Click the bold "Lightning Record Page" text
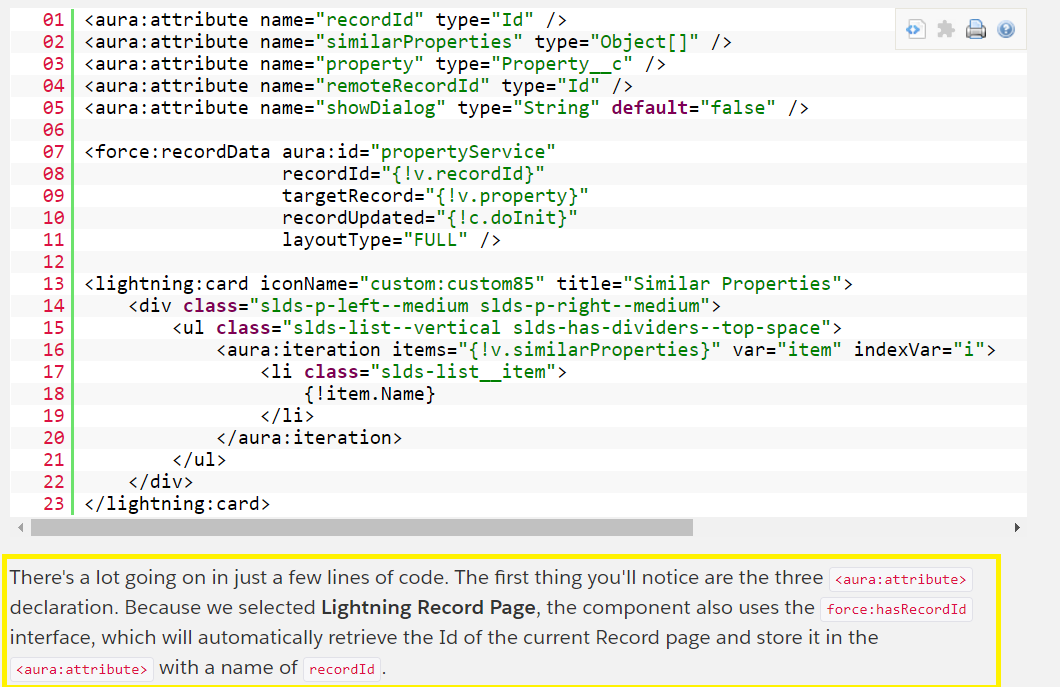 [x=429, y=608]
